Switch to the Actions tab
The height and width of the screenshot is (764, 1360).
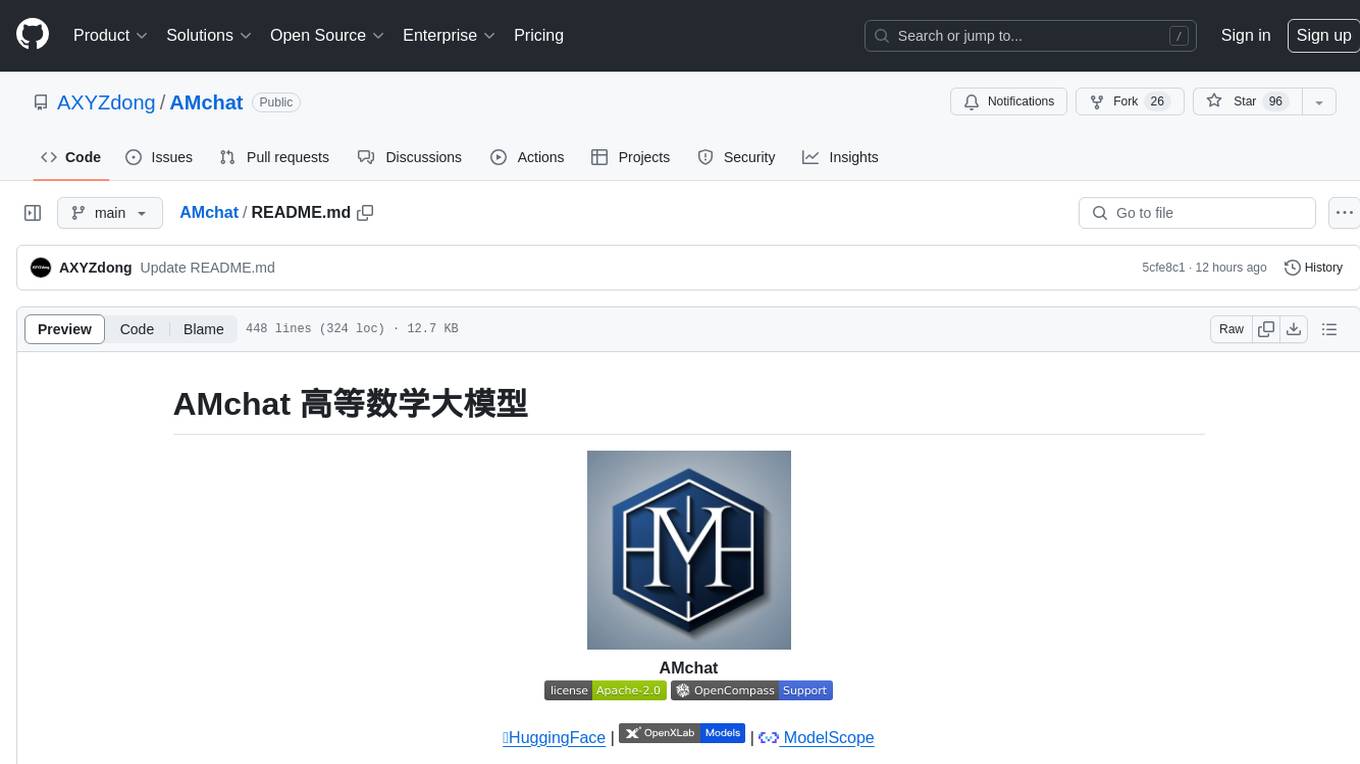(527, 157)
